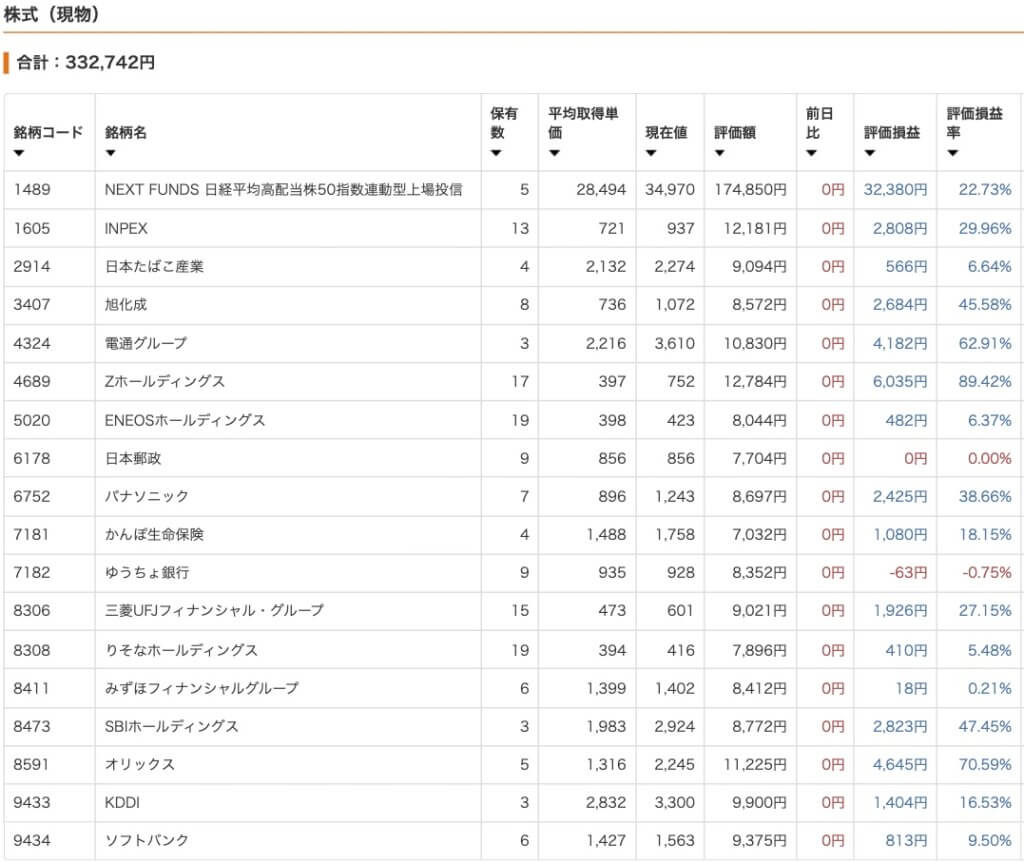This screenshot has width=1024, height=862.
Task: Sort table by 評価額 arrow
Action: (720, 153)
